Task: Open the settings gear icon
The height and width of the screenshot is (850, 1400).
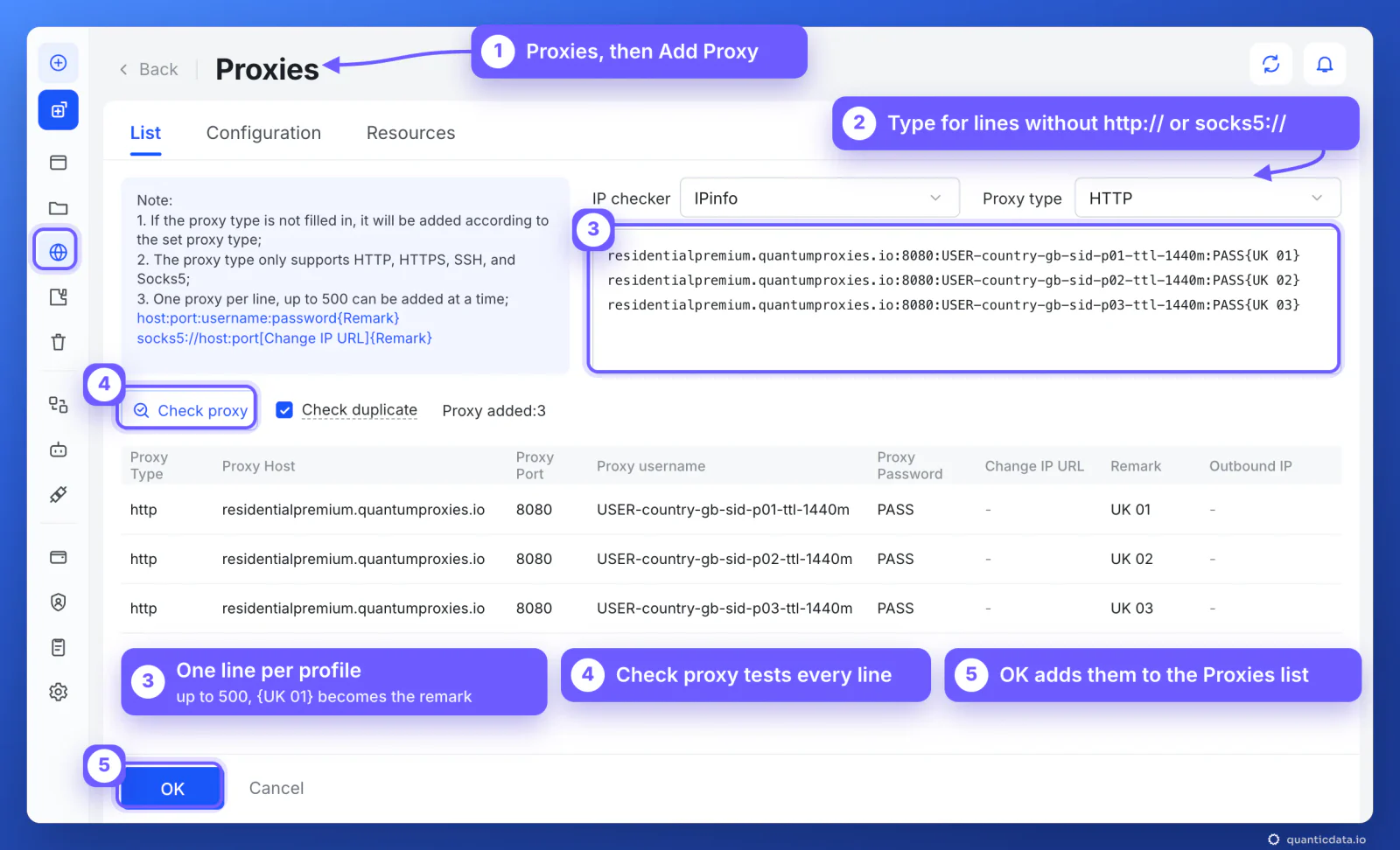Action: click(x=59, y=692)
